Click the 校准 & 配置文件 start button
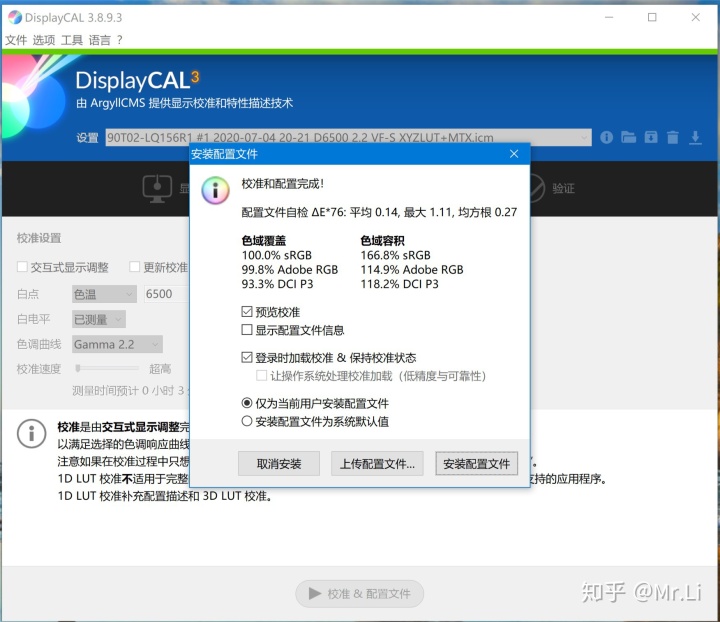This screenshot has height=622, width=720. (x=360, y=594)
